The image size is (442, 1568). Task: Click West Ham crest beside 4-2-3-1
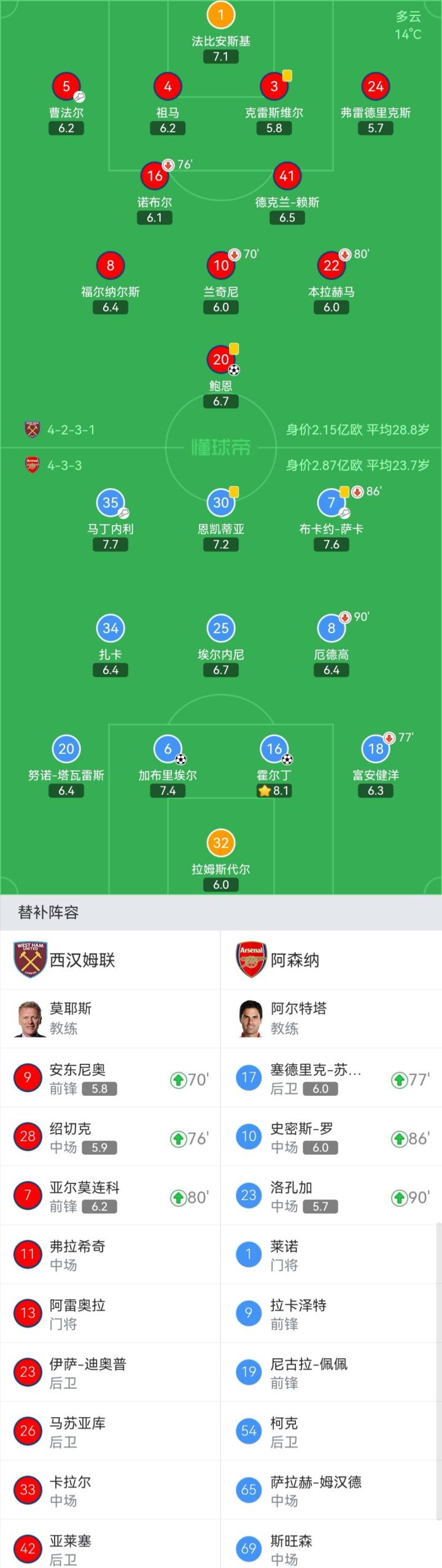(x=32, y=429)
